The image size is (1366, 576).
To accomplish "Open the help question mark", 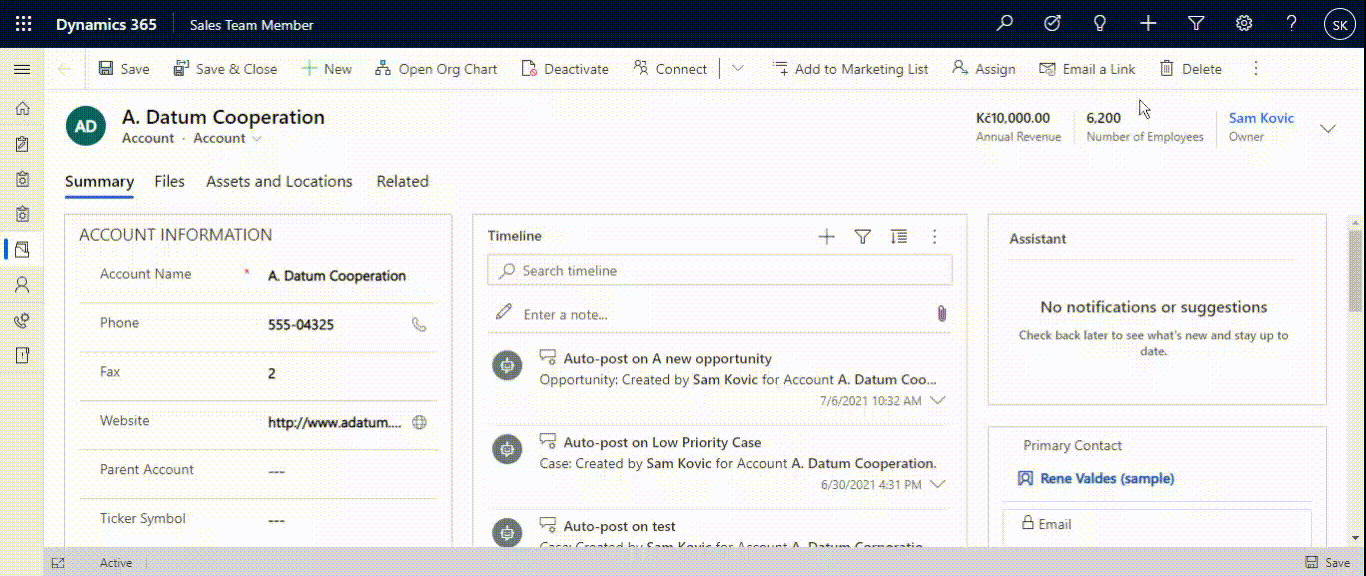I will pyautogui.click(x=1292, y=24).
